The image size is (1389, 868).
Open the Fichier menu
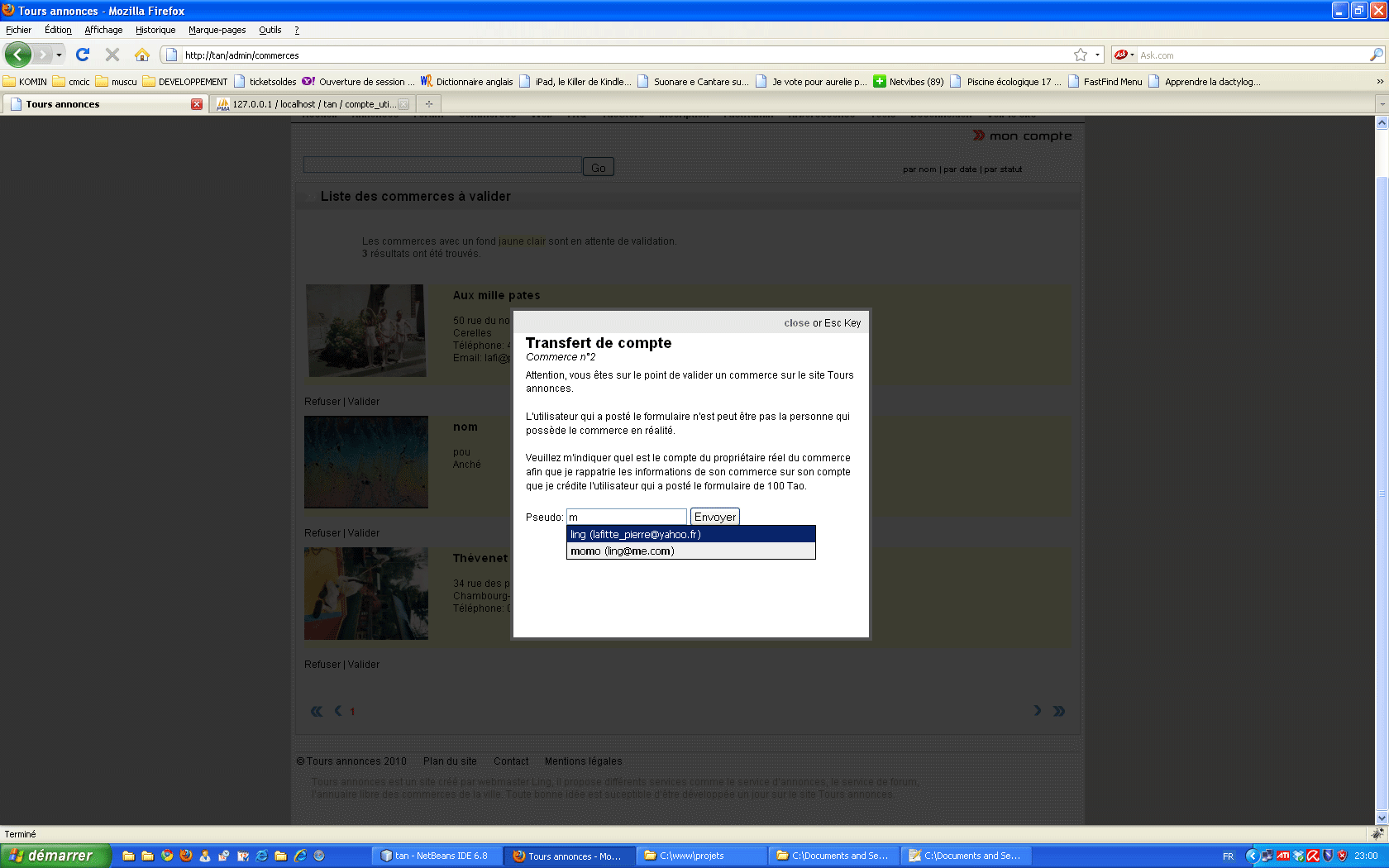point(18,30)
